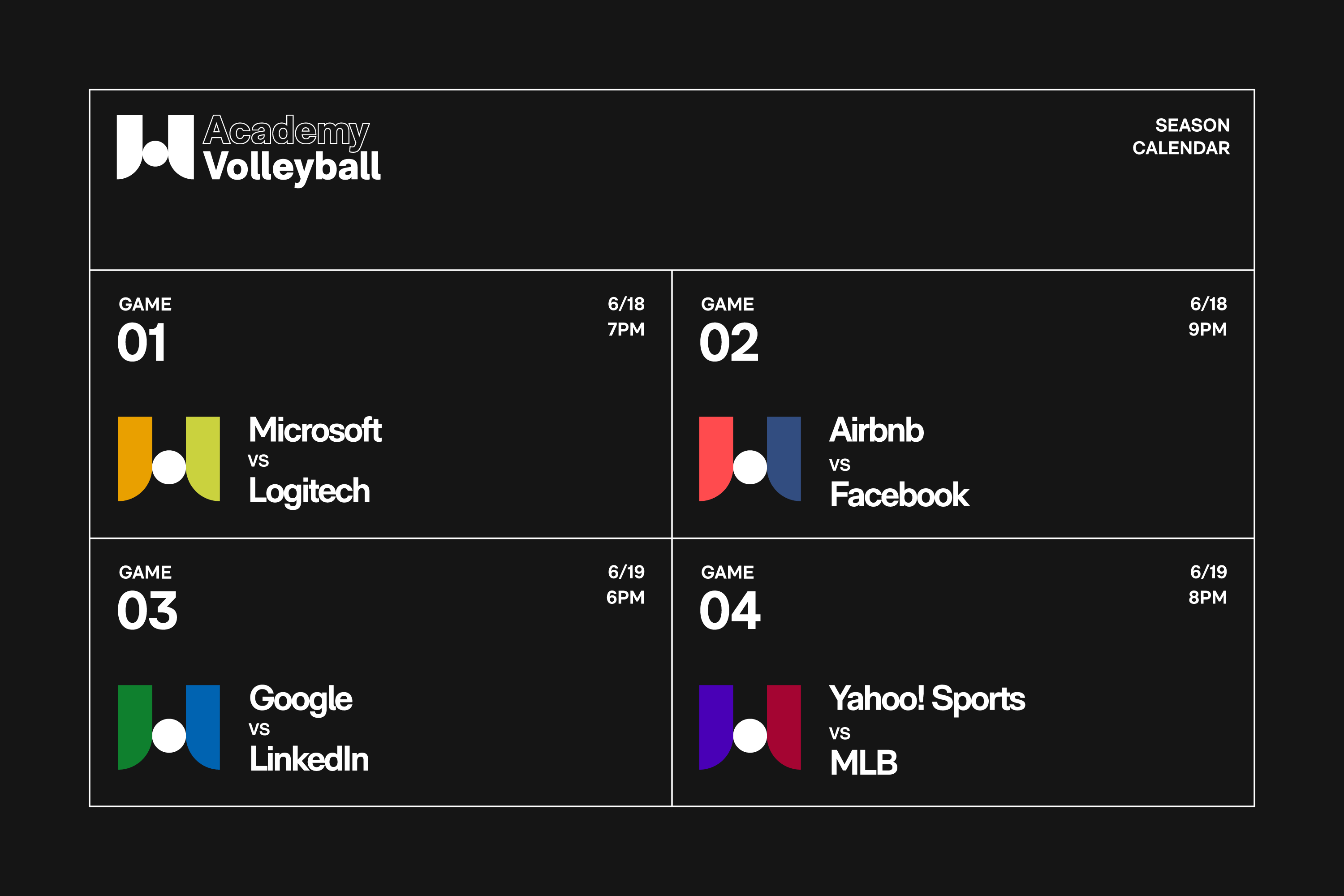This screenshot has height=896, width=1344.
Task: Click the large 03 game number
Action: 147,611
